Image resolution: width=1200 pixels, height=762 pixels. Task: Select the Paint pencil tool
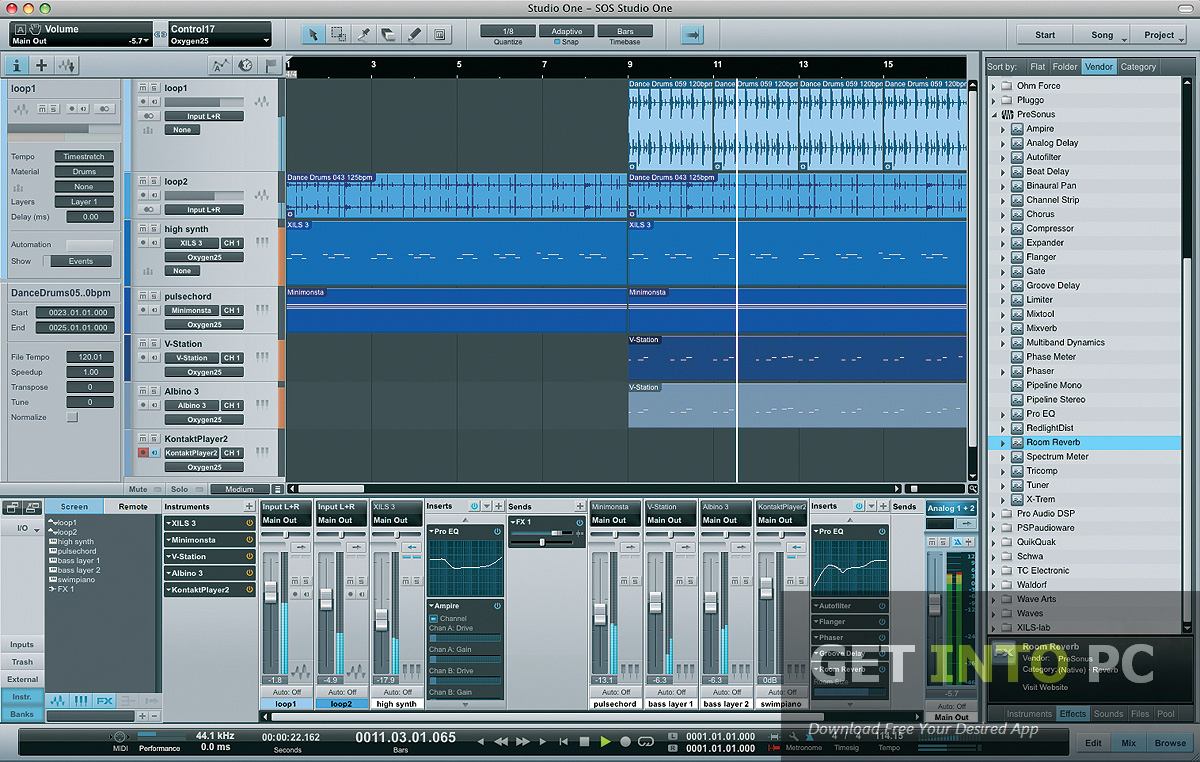pos(414,34)
